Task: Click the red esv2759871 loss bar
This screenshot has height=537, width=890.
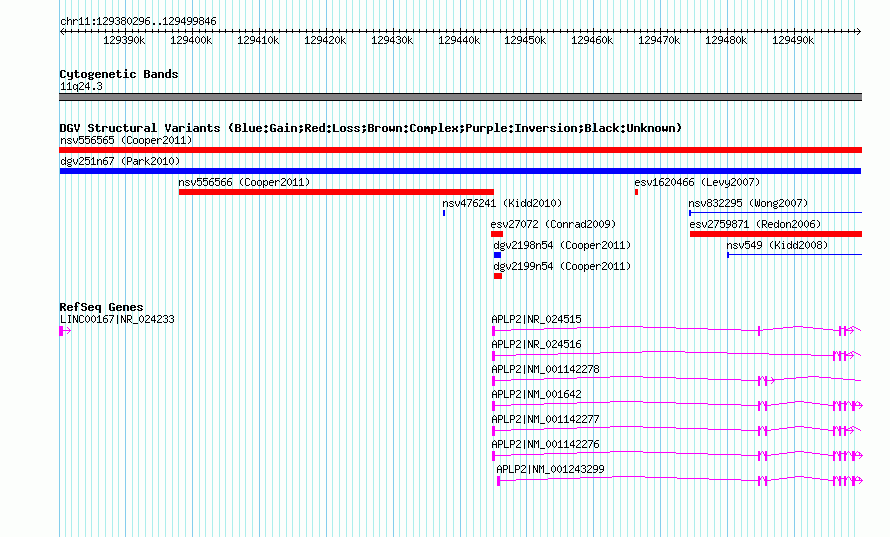Action: 776,234
